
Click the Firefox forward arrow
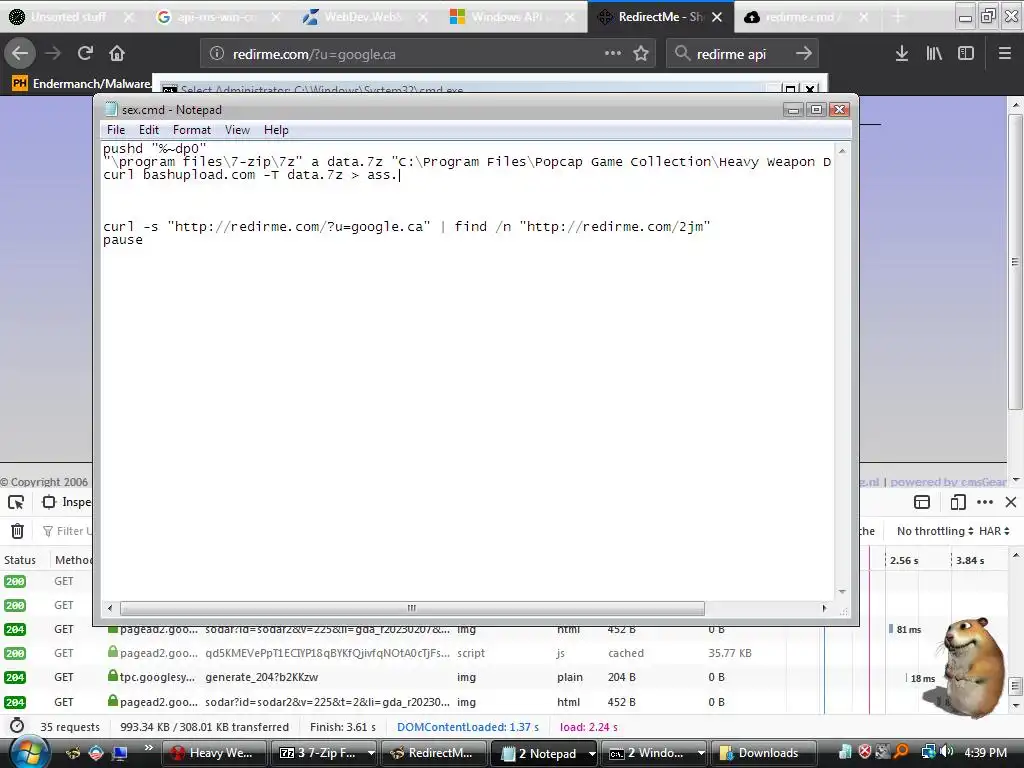pos(53,54)
